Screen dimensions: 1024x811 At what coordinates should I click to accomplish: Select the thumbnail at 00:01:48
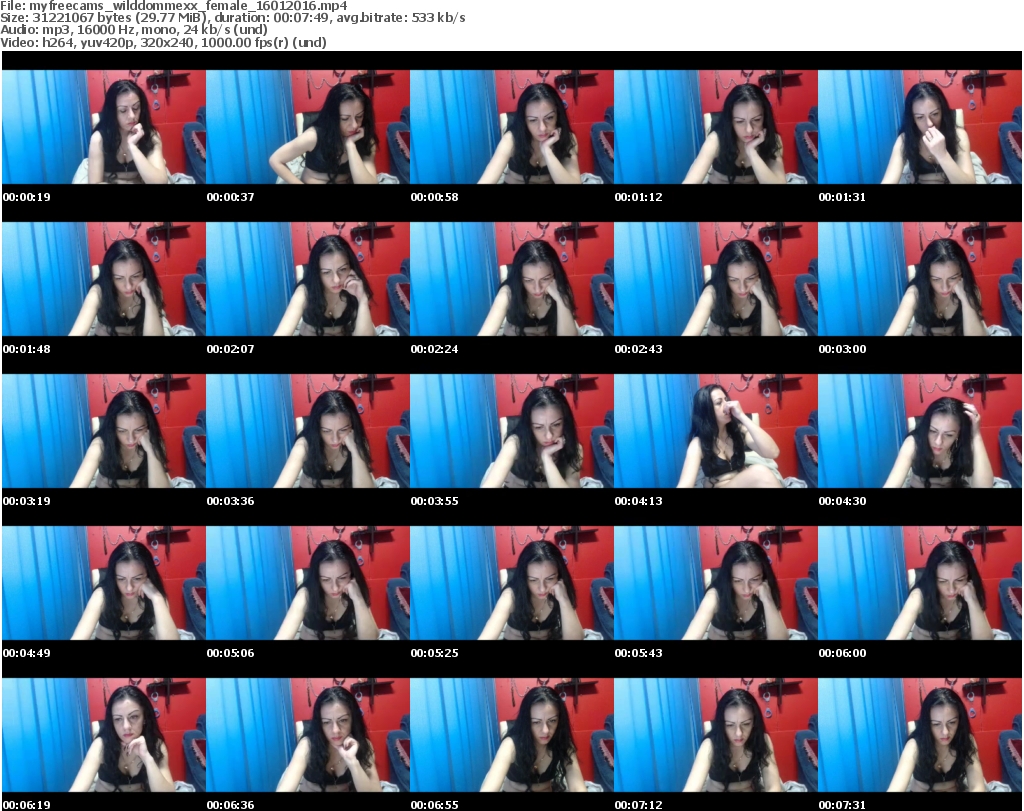pyautogui.click(x=104, y=279)
